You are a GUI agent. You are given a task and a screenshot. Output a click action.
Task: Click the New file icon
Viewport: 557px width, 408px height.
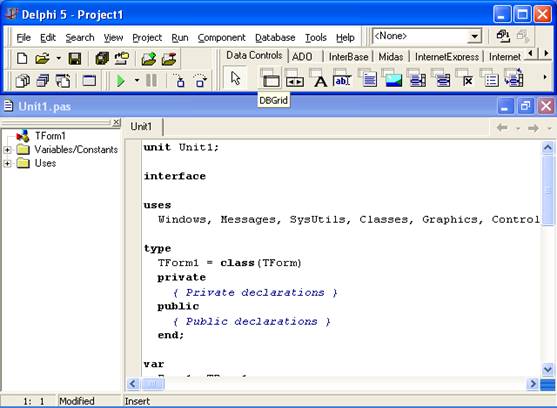click(x=22, y=59)
